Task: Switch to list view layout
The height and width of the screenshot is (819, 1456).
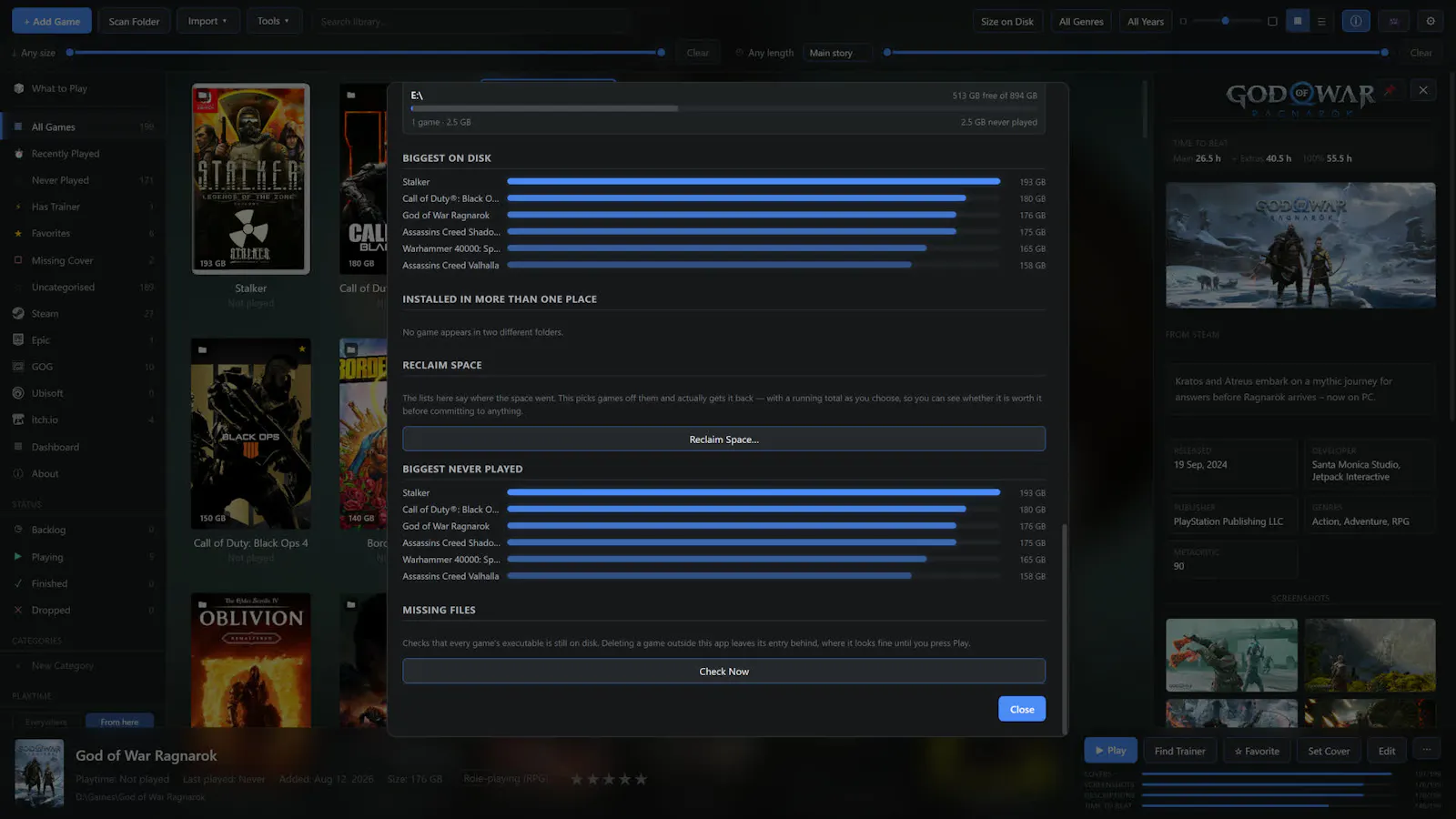Action: tap(1321, 21)
